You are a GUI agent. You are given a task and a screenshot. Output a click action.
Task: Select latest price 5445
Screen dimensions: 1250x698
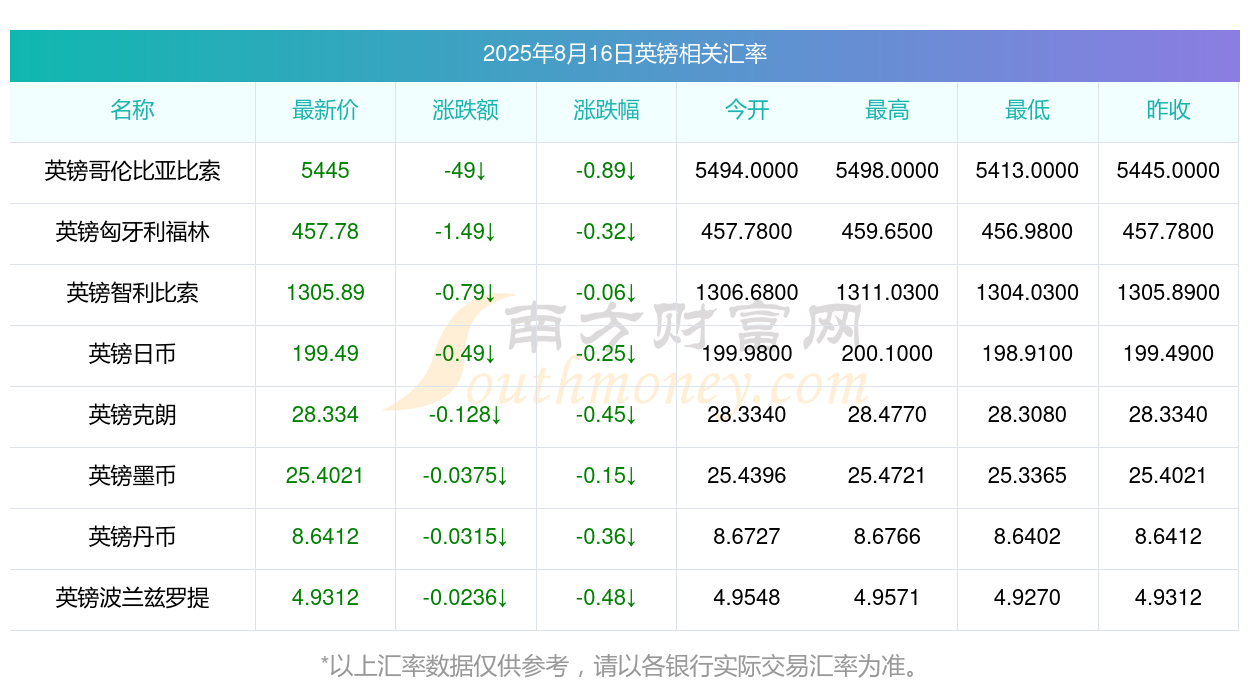coord(325,171)
